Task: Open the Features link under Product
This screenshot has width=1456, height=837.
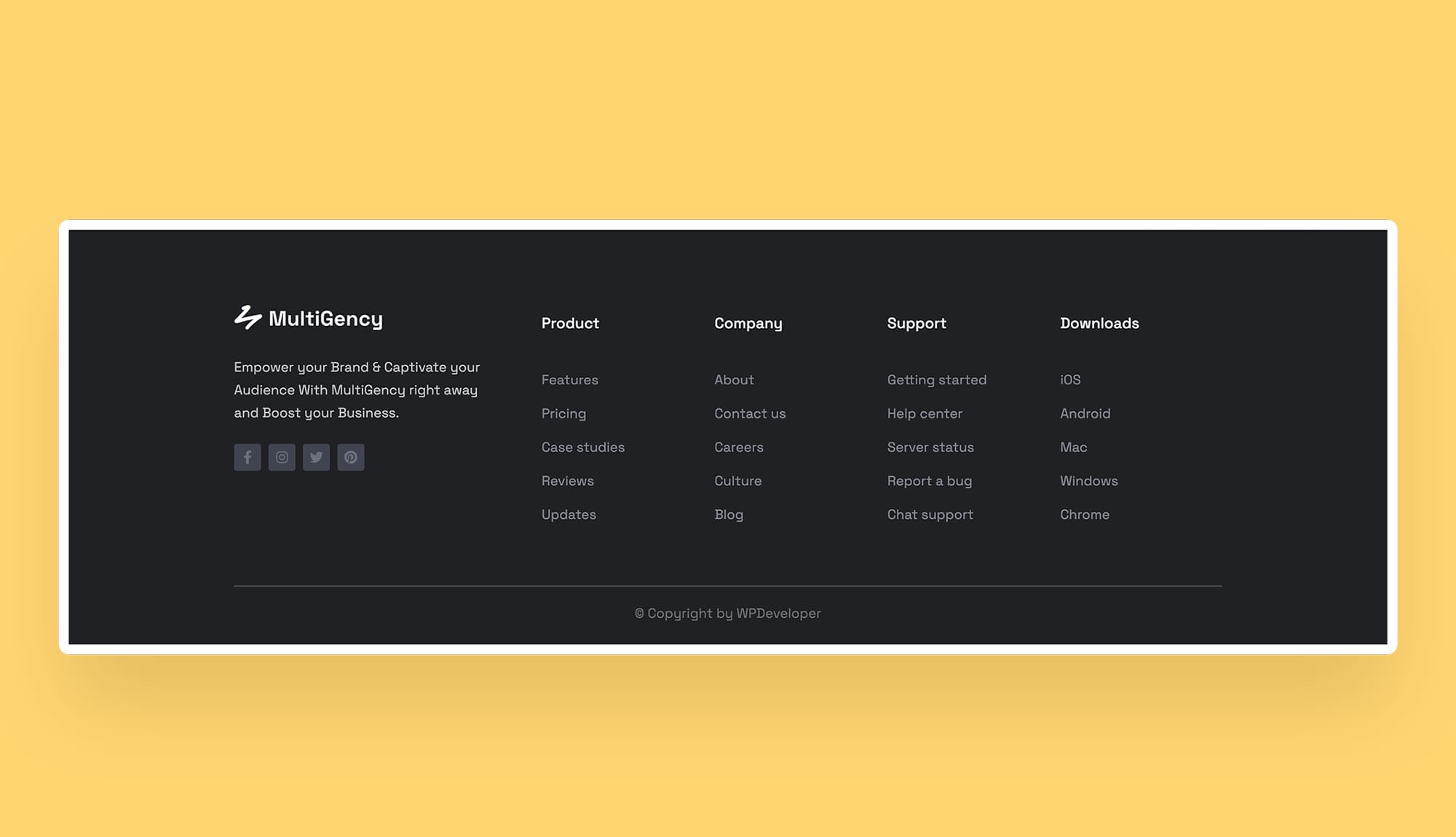Action: 569,380
